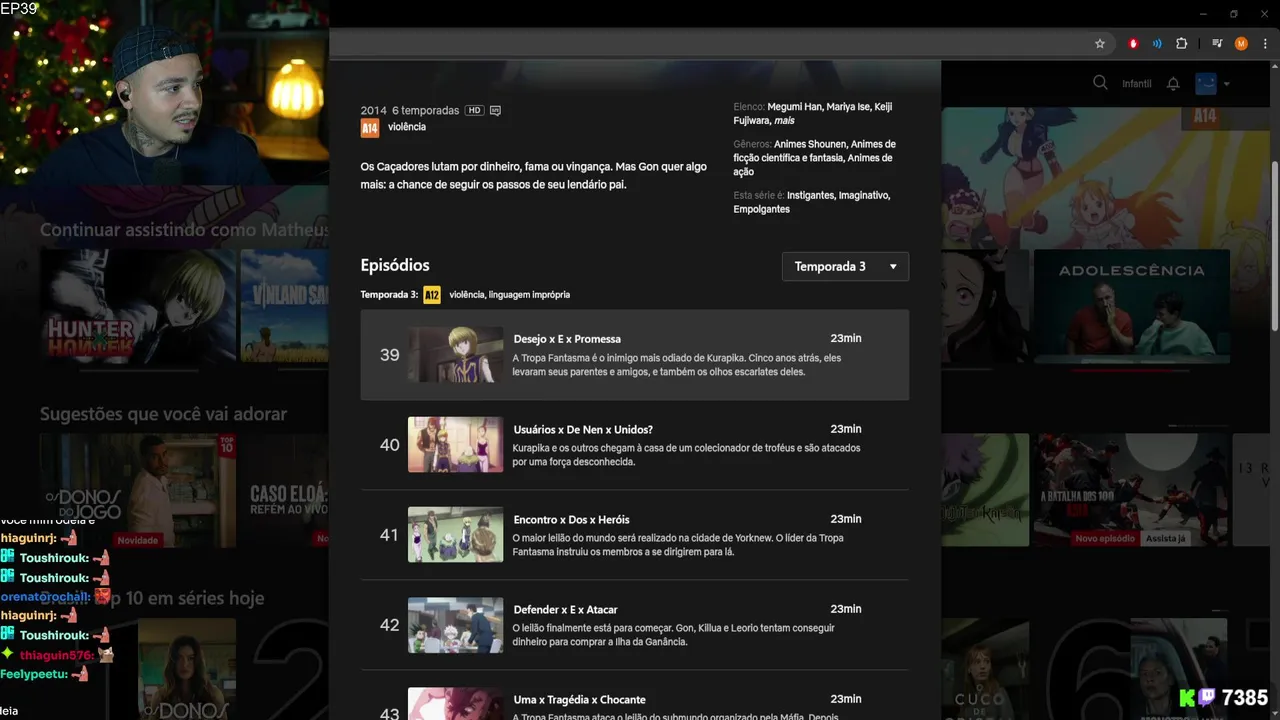Click the 'mais' cast link
Viewport: 1280px width, 720px height.
pos(785,121)
